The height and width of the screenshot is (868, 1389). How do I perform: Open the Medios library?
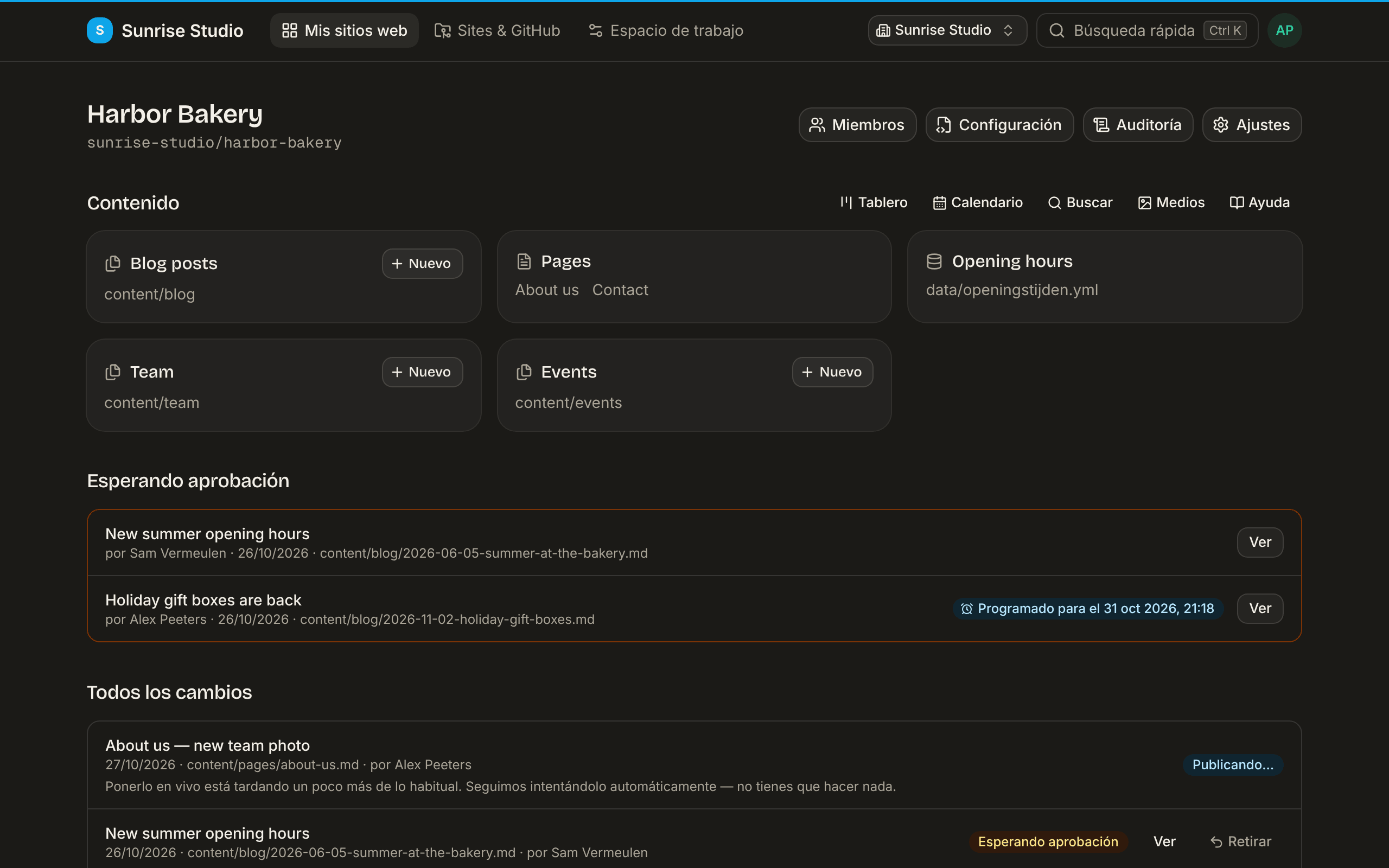tap(1171, 203)
